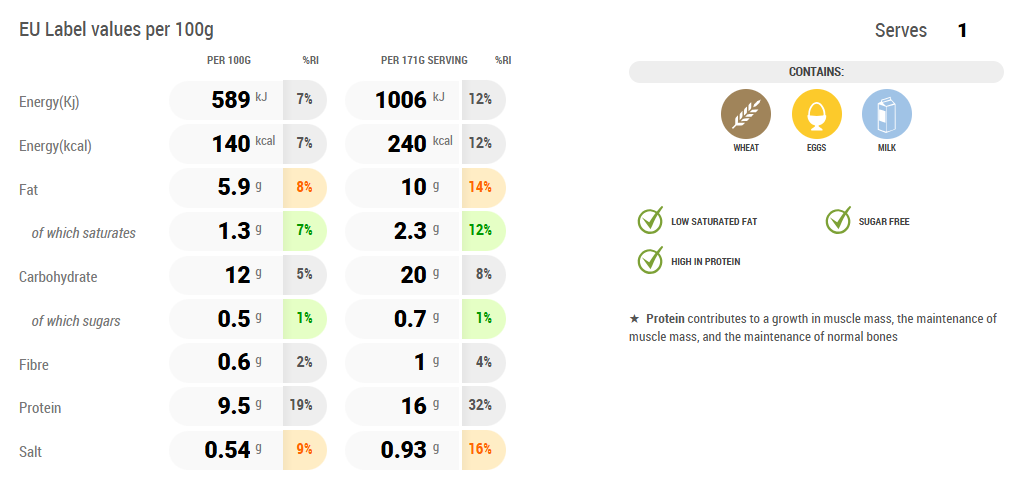
Task: Click the Low Saturated Fat checkmark
Action: pos(651,221)
